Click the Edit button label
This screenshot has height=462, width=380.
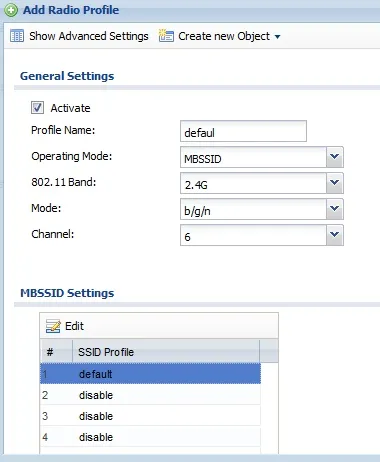tap(74, 326)
